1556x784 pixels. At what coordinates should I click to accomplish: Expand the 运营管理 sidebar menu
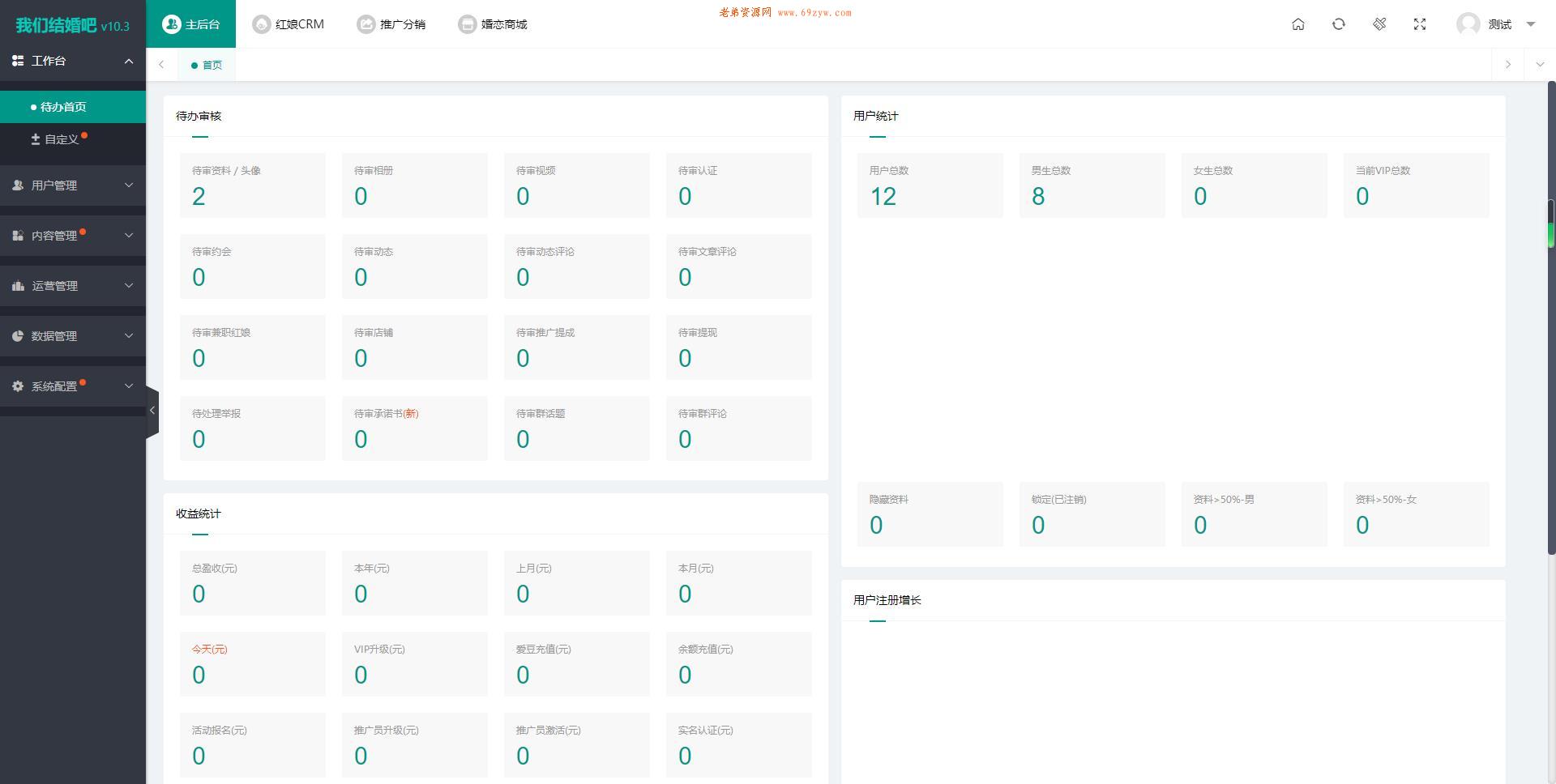pyautogui.click(x=73, y=286)
